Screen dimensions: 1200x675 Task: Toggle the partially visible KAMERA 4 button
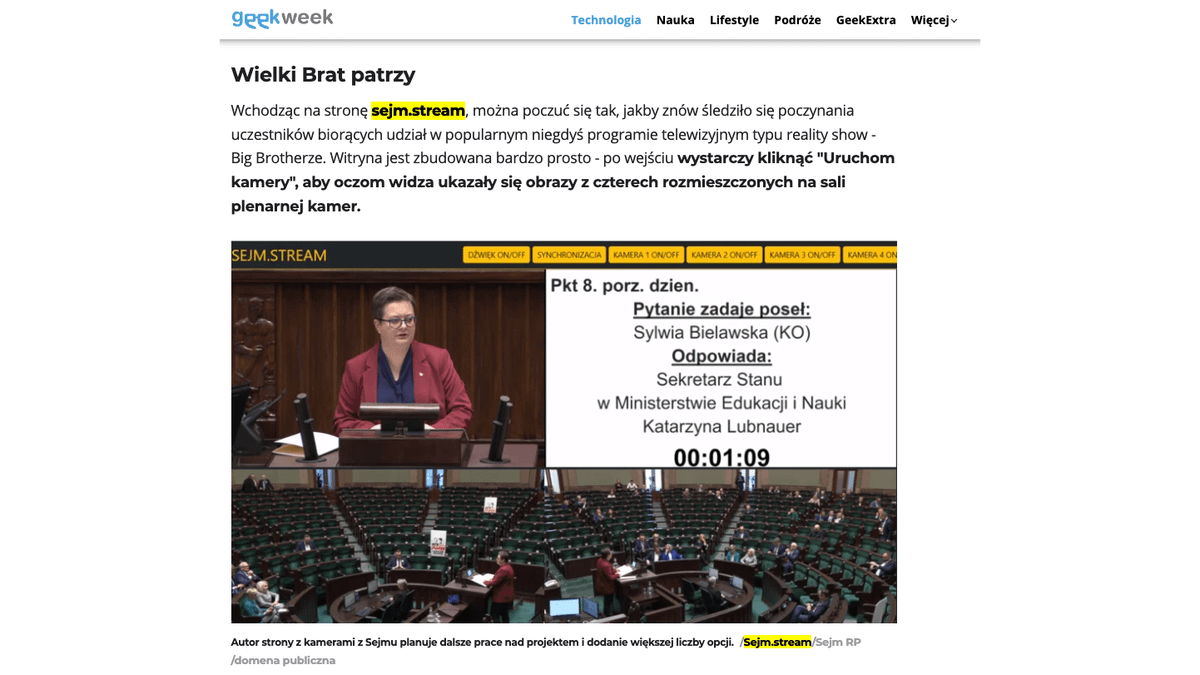pos(870,255)
